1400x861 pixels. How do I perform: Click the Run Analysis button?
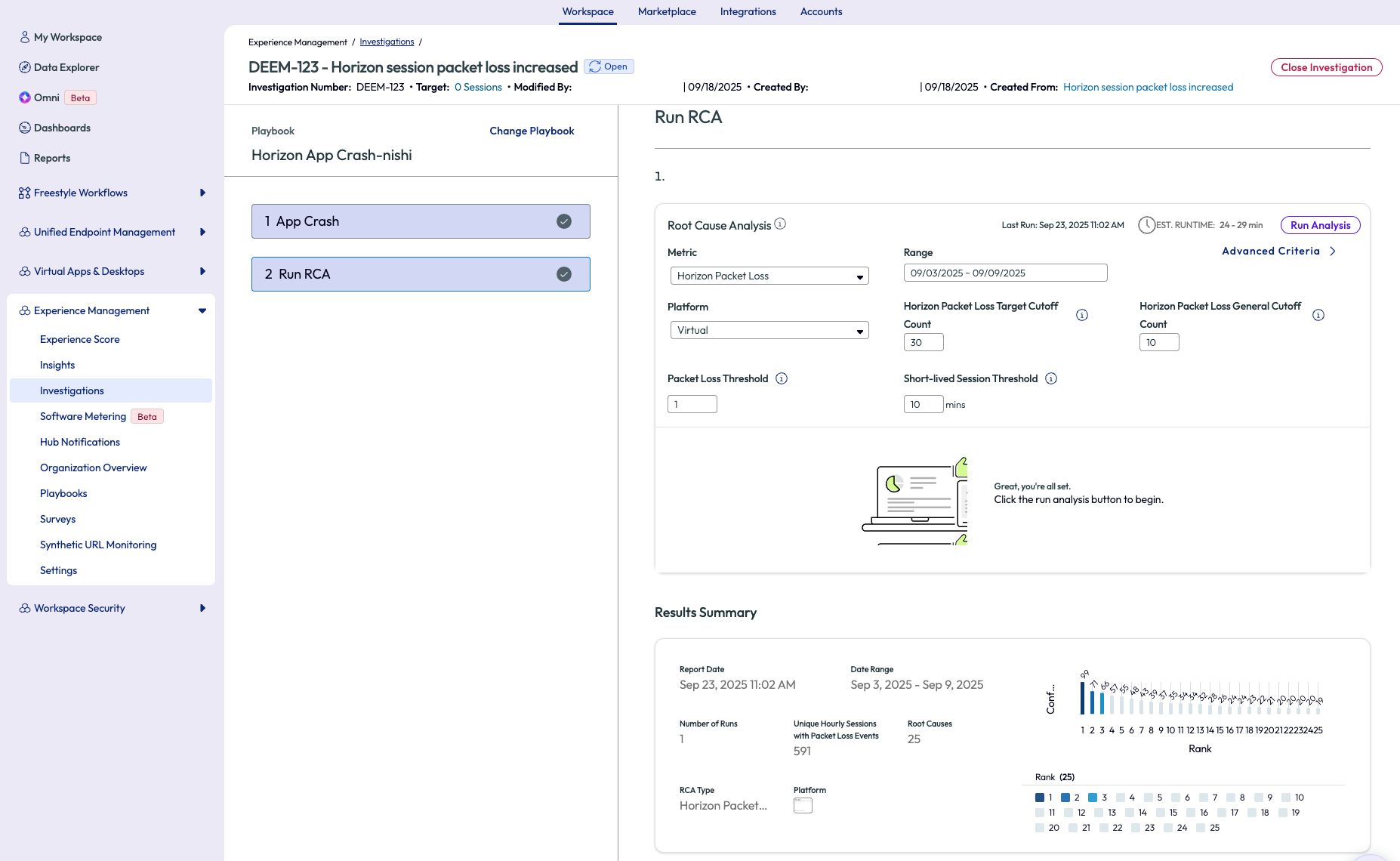(x=1320, y=225)
